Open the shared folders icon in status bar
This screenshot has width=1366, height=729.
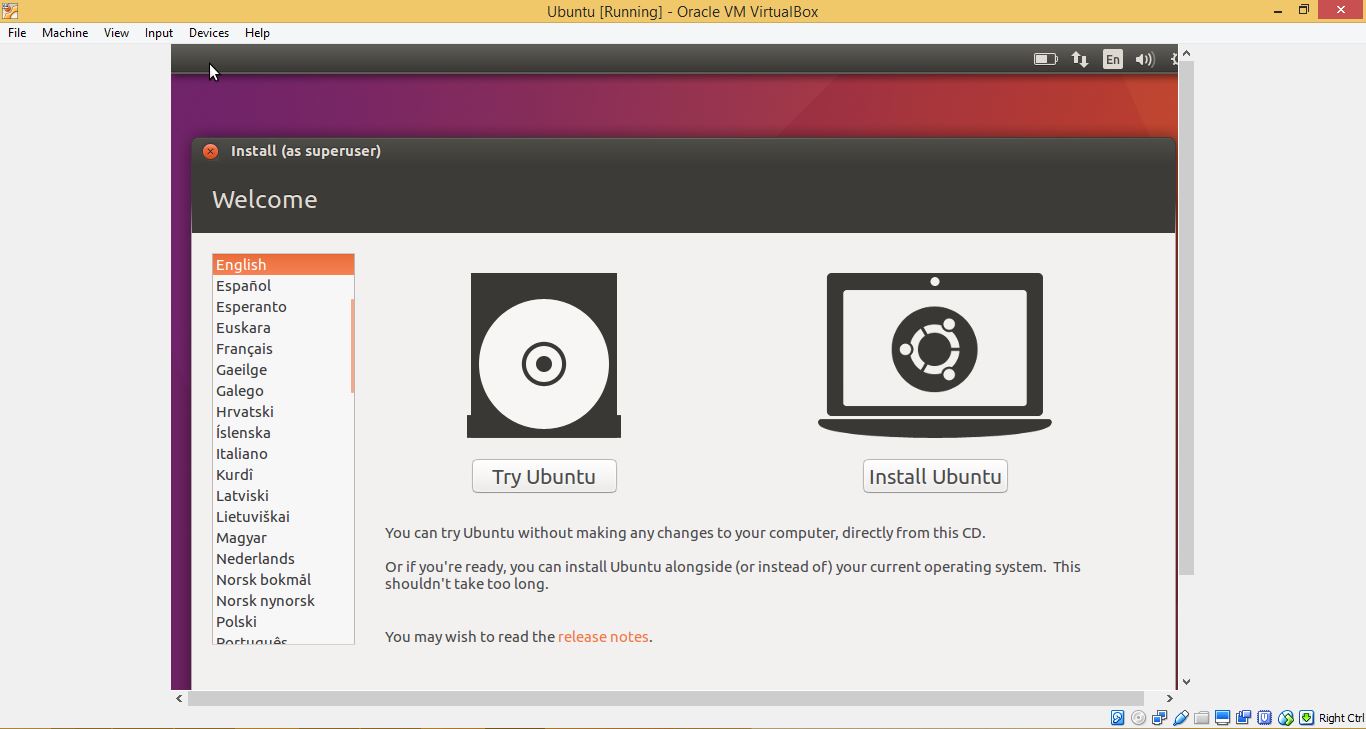pos(1203,717)
